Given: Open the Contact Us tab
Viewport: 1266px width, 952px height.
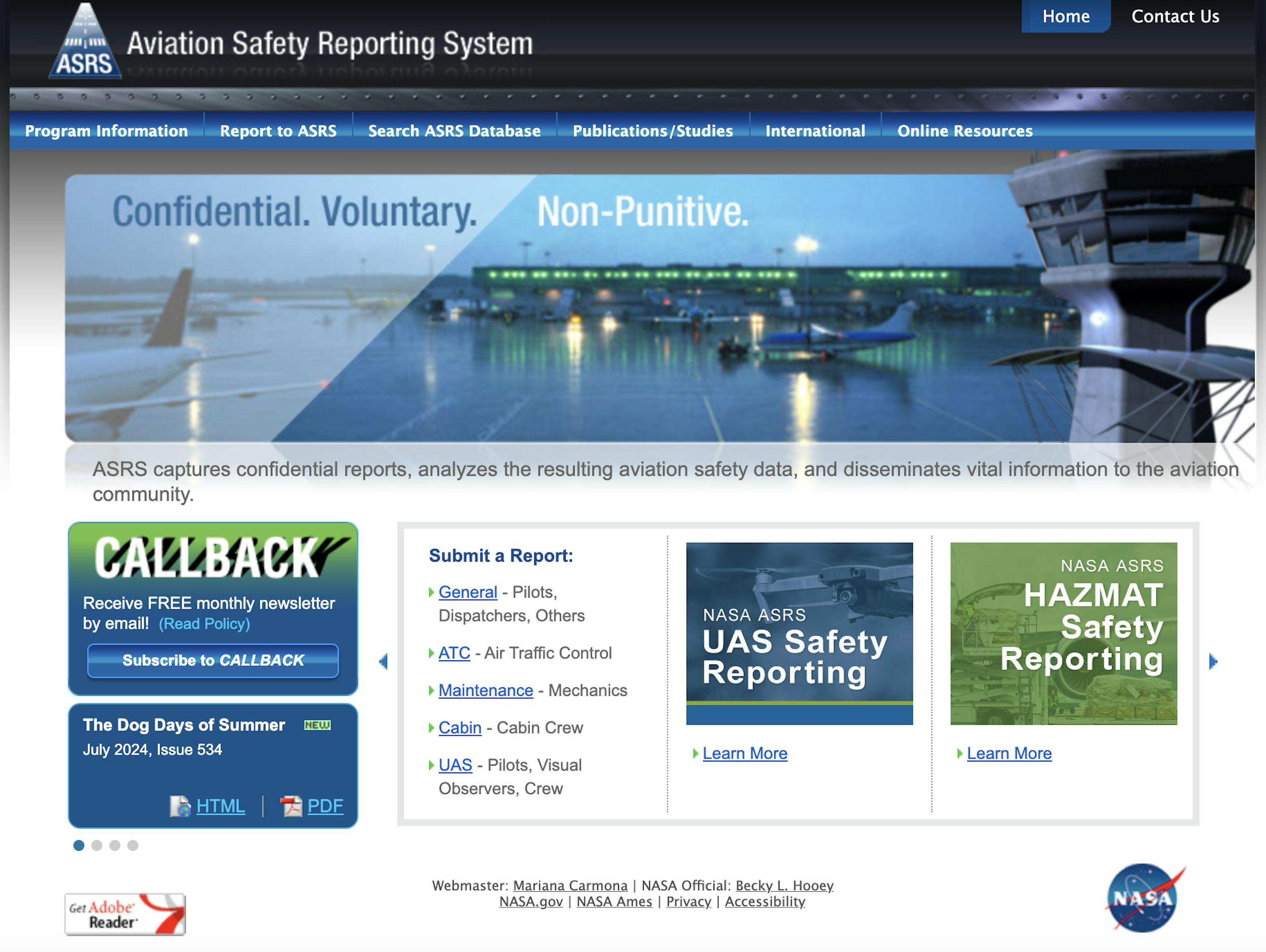Looking at the screenshot, I should (x=1175, y=17).
